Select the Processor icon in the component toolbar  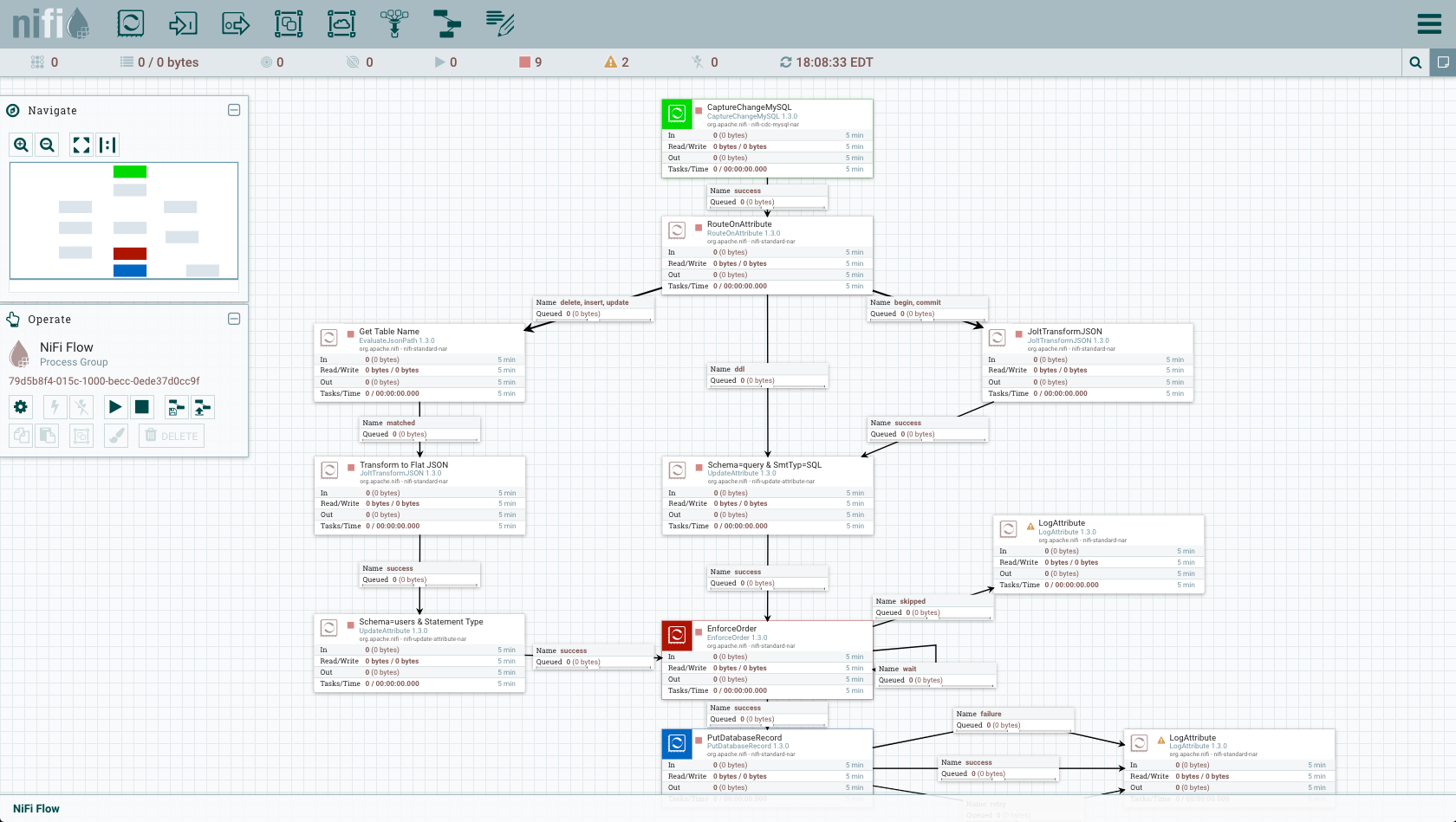130,23
